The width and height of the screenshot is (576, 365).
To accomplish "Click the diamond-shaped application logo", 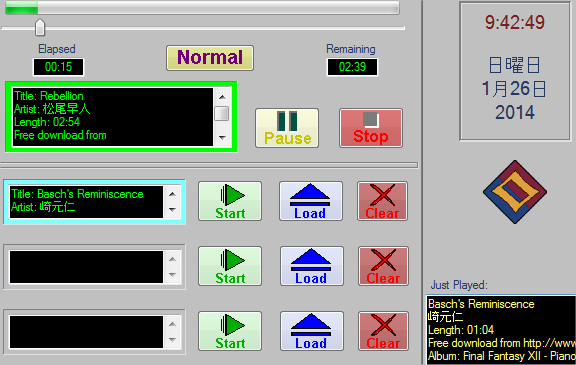I will pos(515,192).
